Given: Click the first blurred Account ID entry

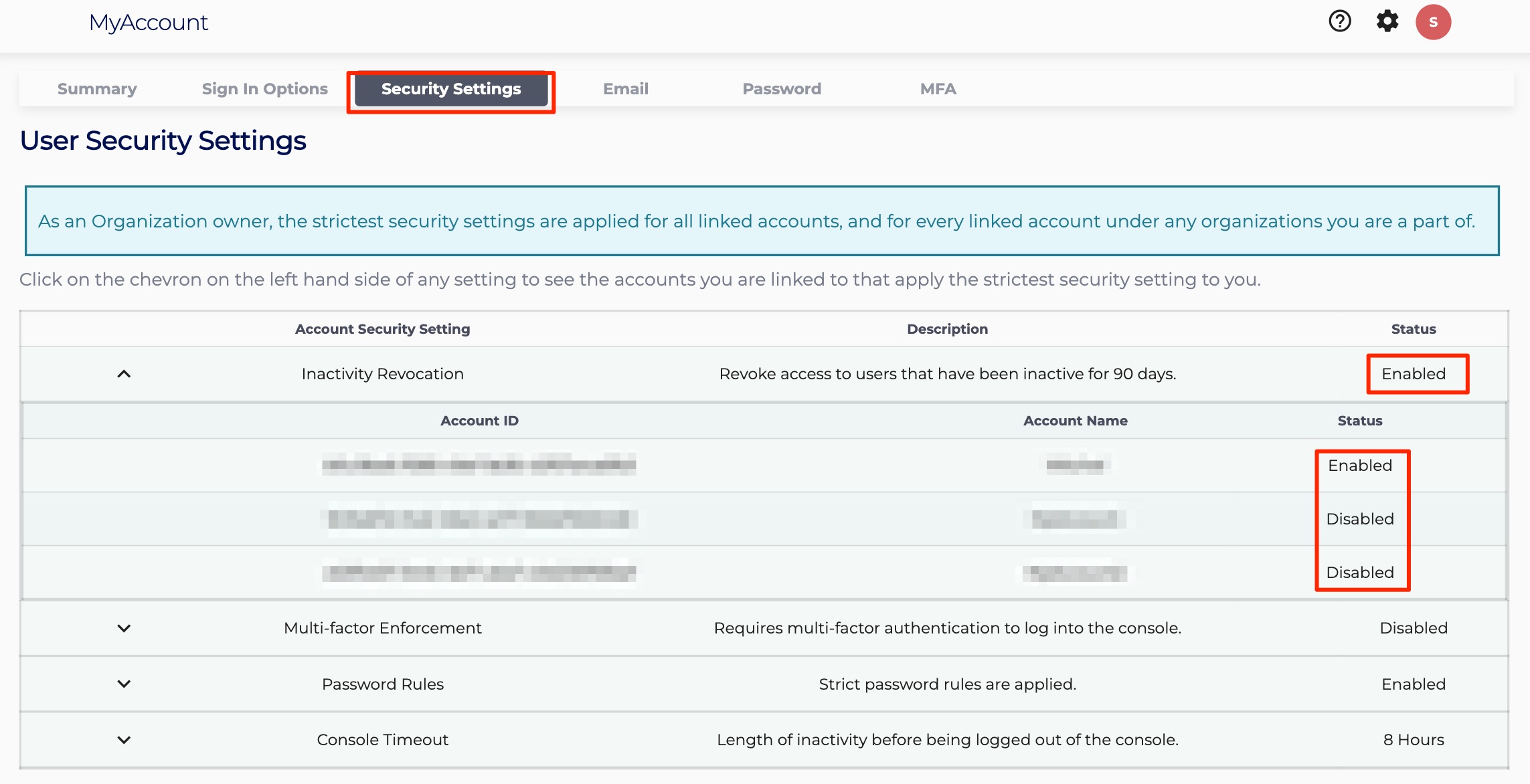Looking at the screenshot, I should point(479,465).
